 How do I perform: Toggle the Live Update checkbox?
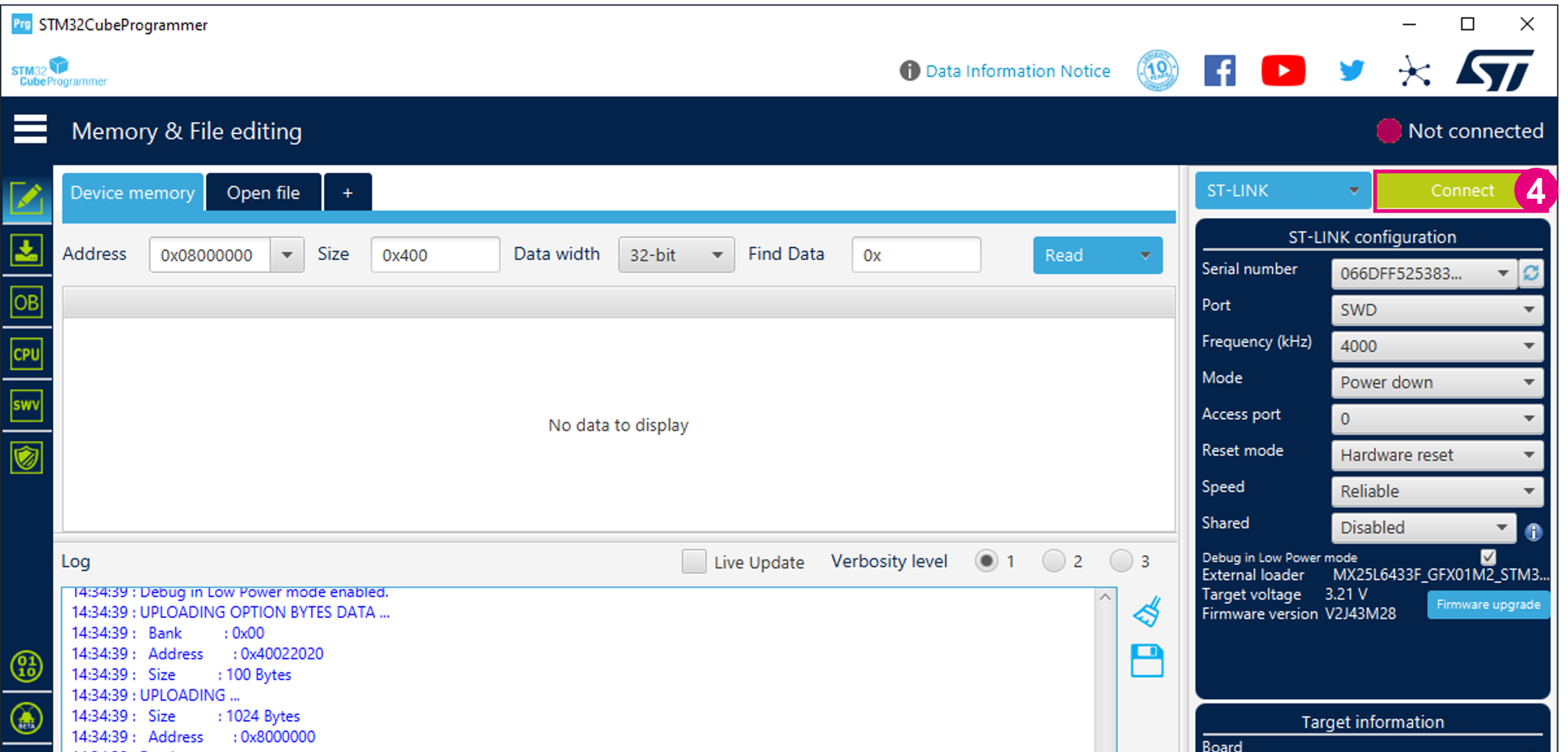click(693, 561)
